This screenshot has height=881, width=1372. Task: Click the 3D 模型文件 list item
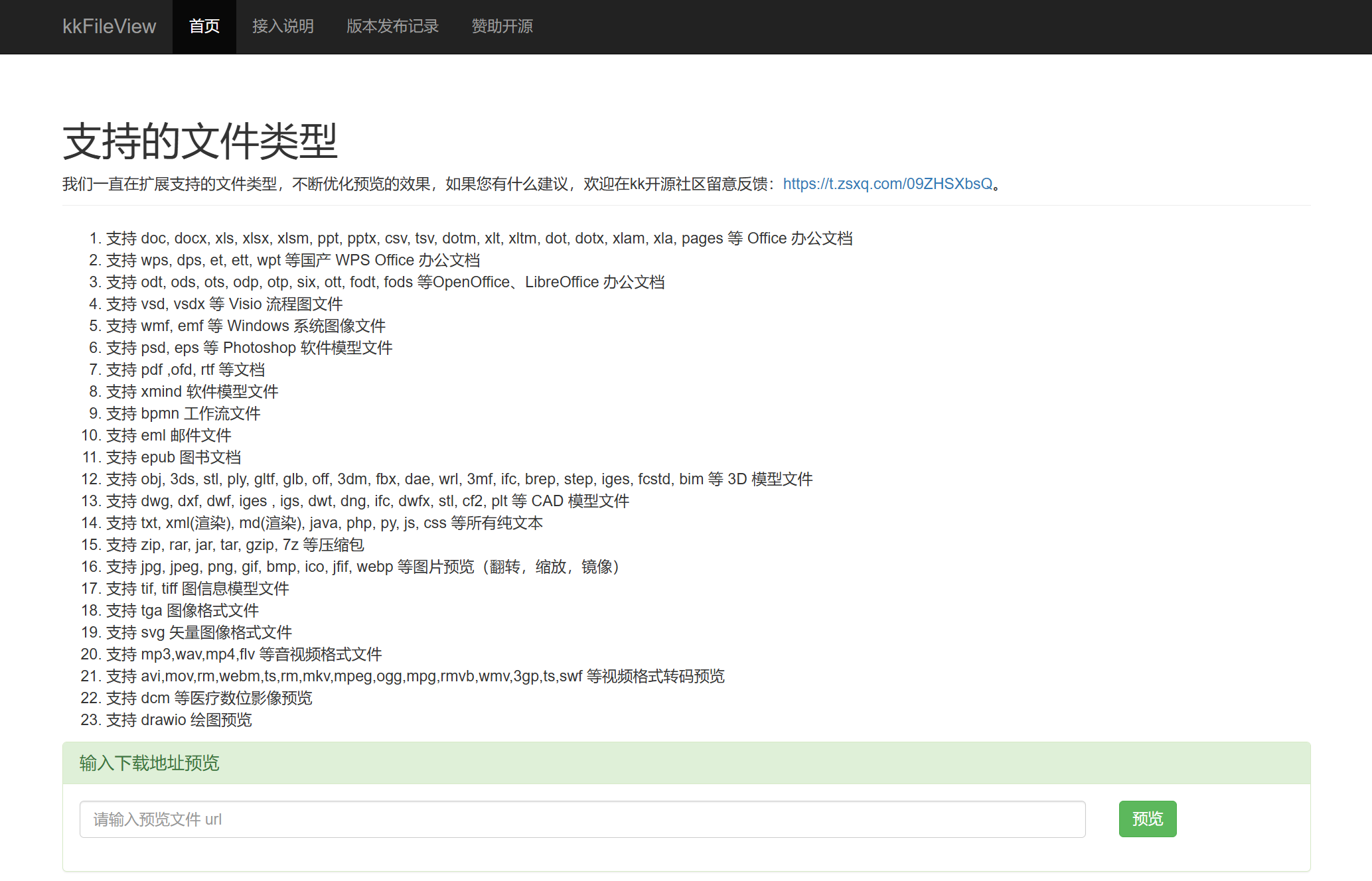click(459, 479)
